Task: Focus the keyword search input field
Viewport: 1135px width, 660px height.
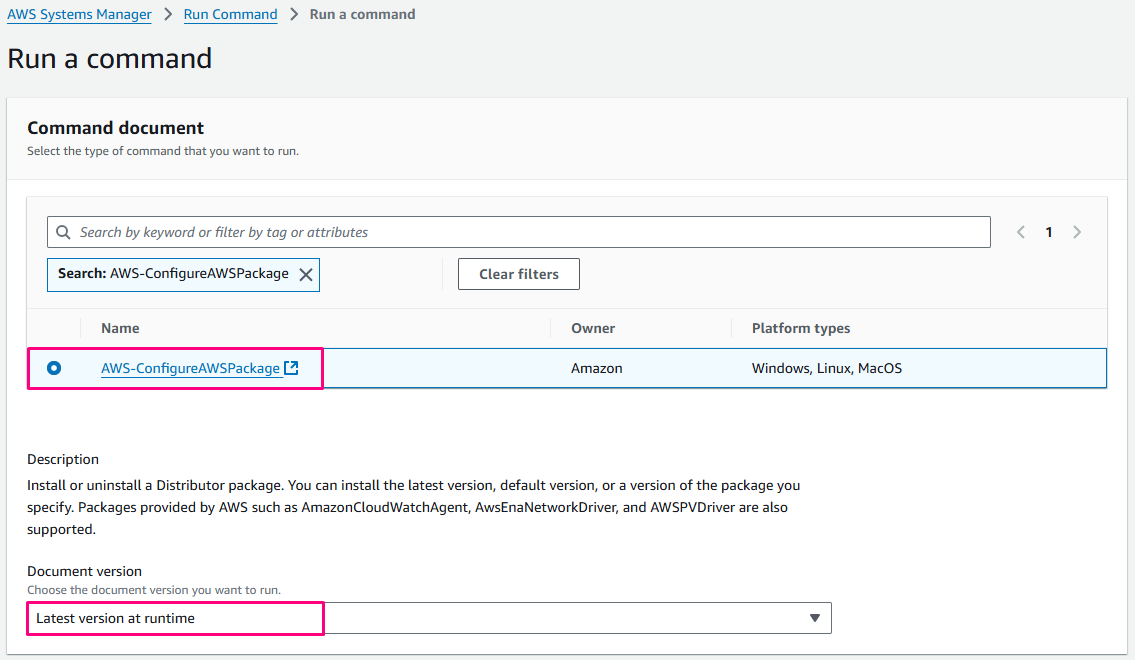Action: [530, 232]
